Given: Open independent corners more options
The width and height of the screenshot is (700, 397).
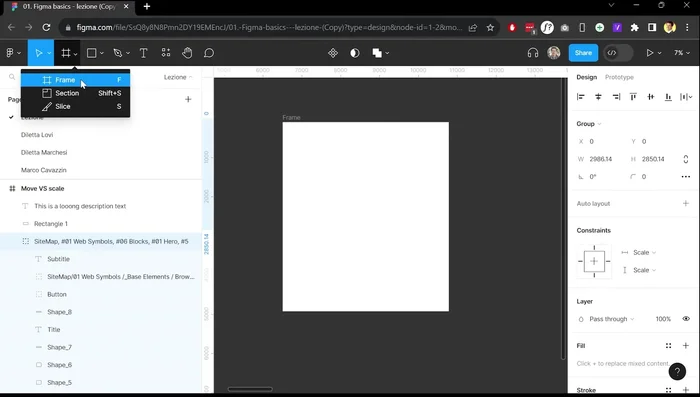Looking at the screenshot, I should click(686, 177).
